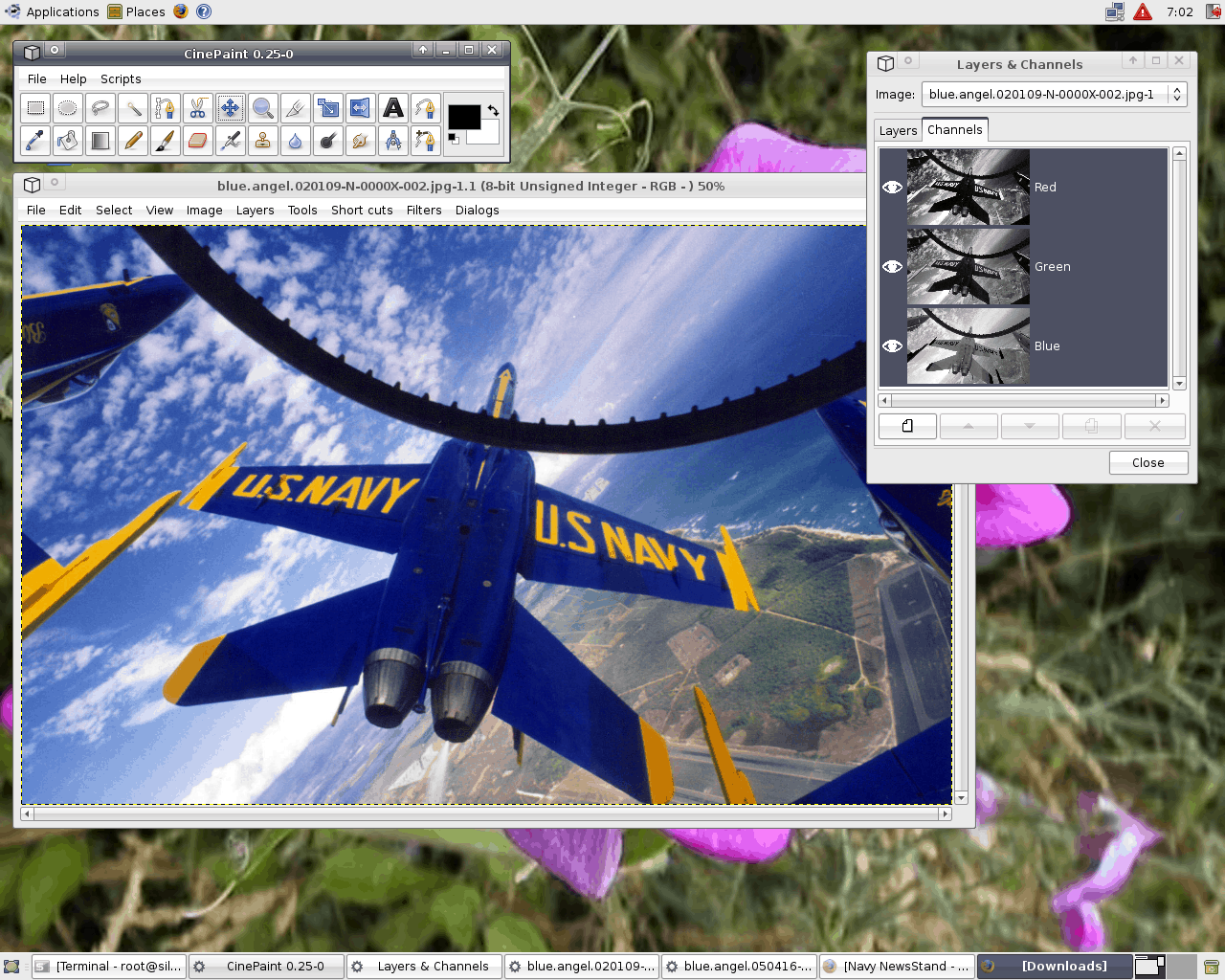The width and height of the screenshot is (1225, 980).
Task: Click the new channel button
Action: [x=907, y=426]
